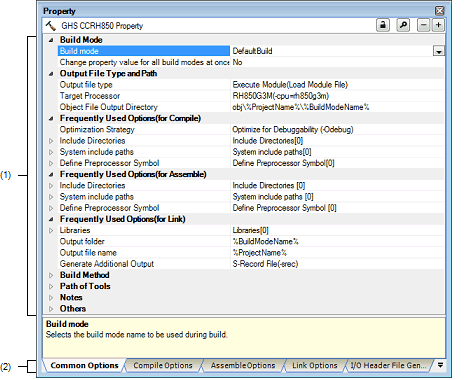This screenshot has height=380, width=474.
Task: Click the '%ProjectName%' output file name value
Action: pyautogui.click(x=260, y=253)
